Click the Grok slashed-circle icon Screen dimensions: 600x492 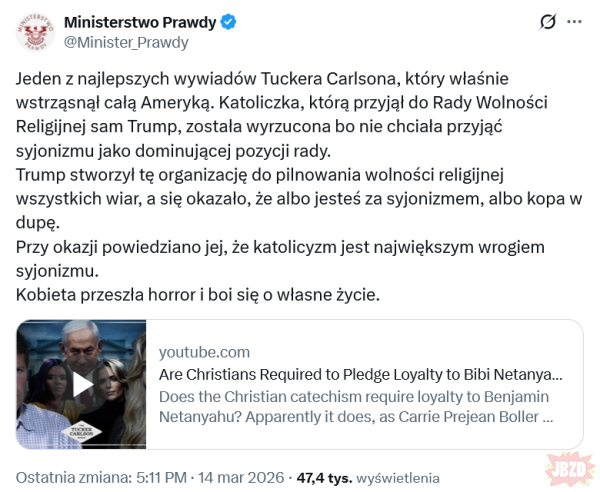pos(548,22)
